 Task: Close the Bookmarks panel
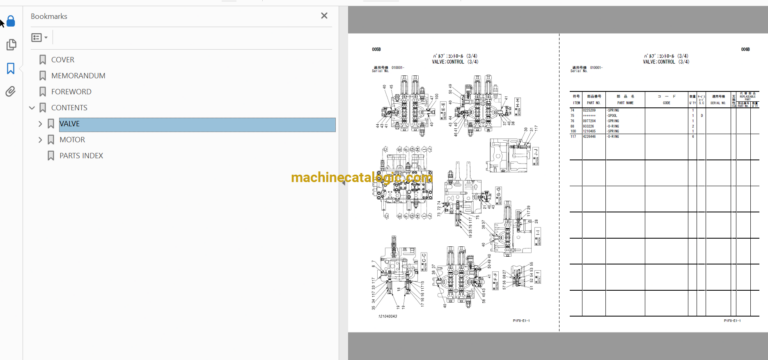(324, 16)
